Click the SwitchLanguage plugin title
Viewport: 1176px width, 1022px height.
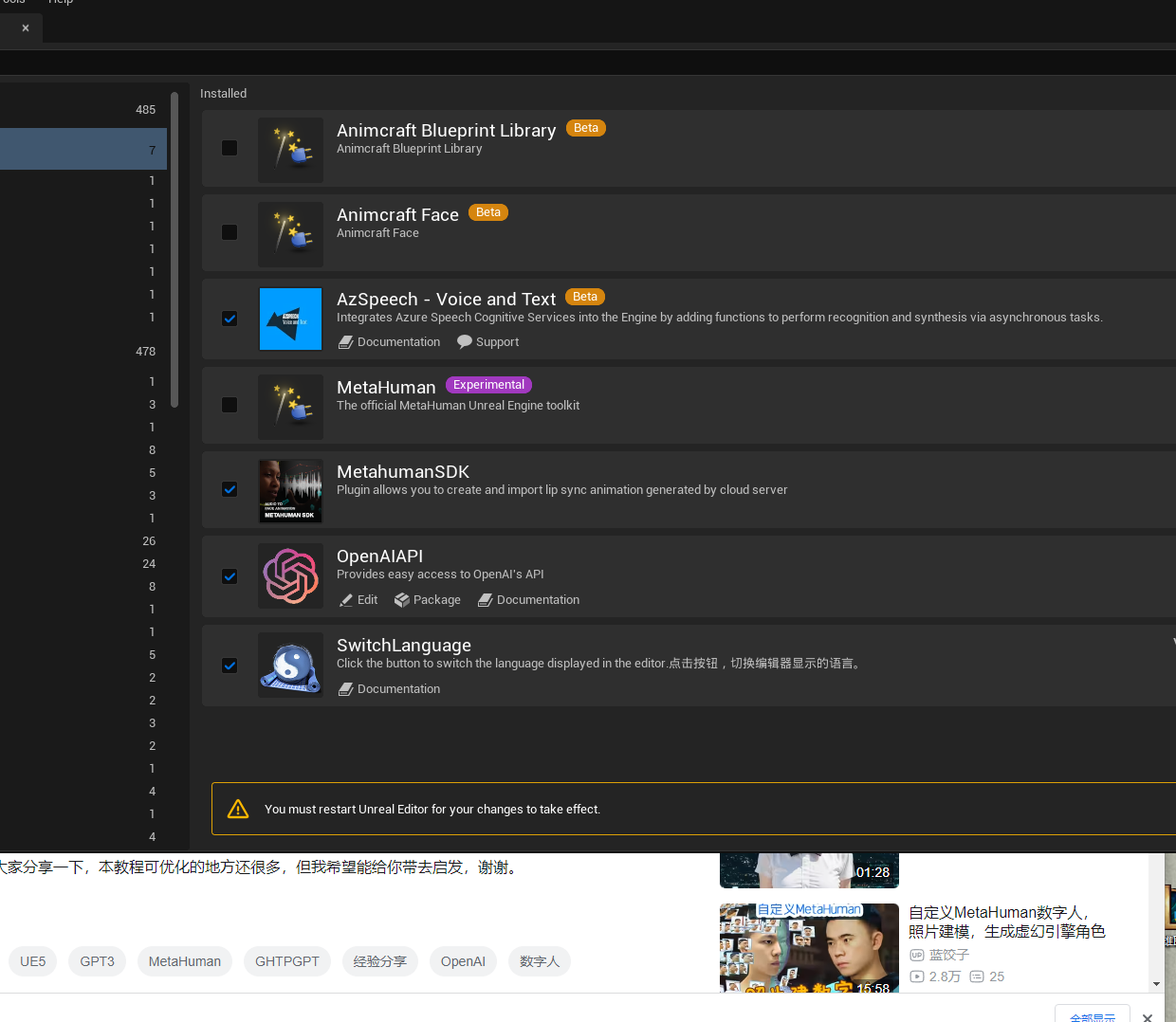(404, 645)
